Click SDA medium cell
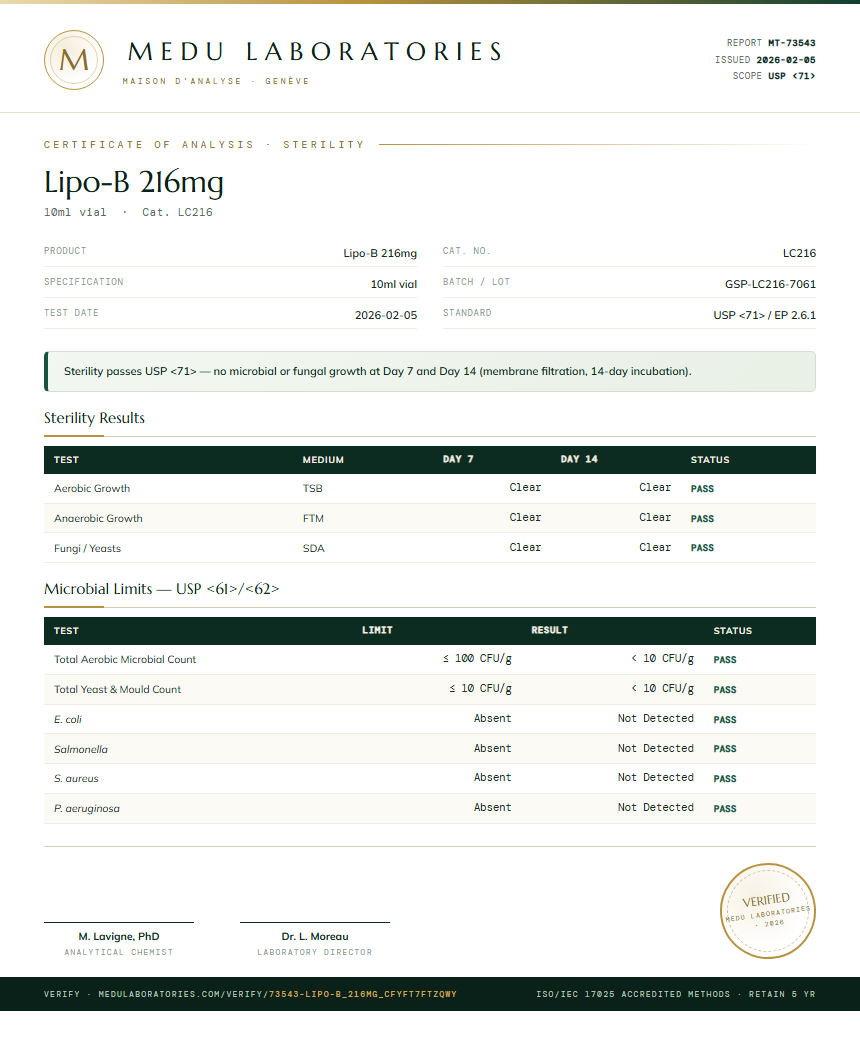This screenshot has height=1041, width=860. pos(313,548)
